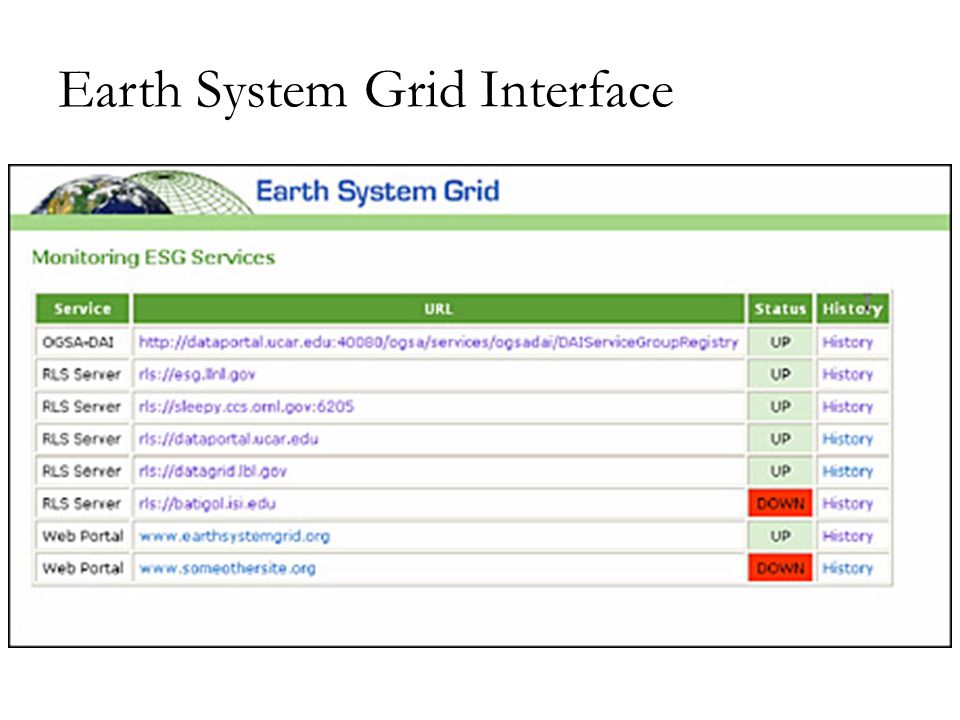
Task: Open the rls://dataportal.ucar.edu link
Action: pyautogui.click(x=228, y=440)
